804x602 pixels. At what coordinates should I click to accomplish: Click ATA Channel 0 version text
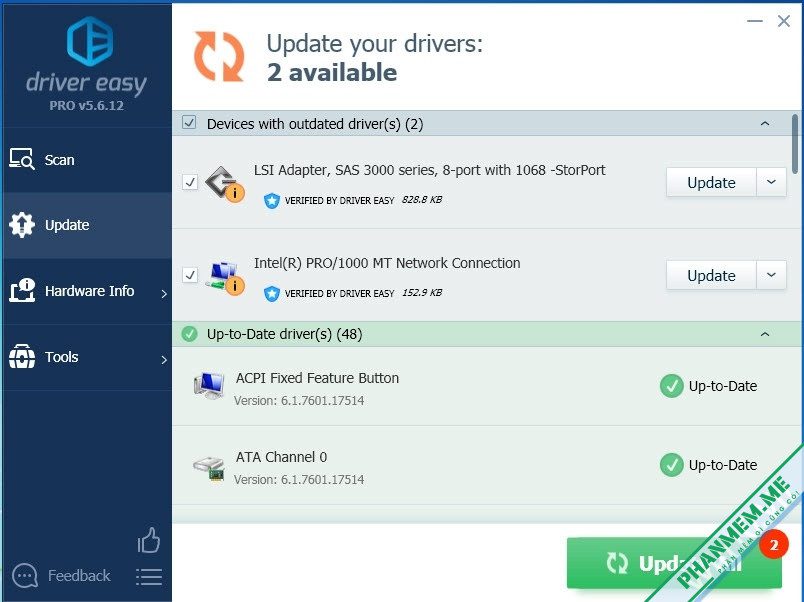coord(299,479)
